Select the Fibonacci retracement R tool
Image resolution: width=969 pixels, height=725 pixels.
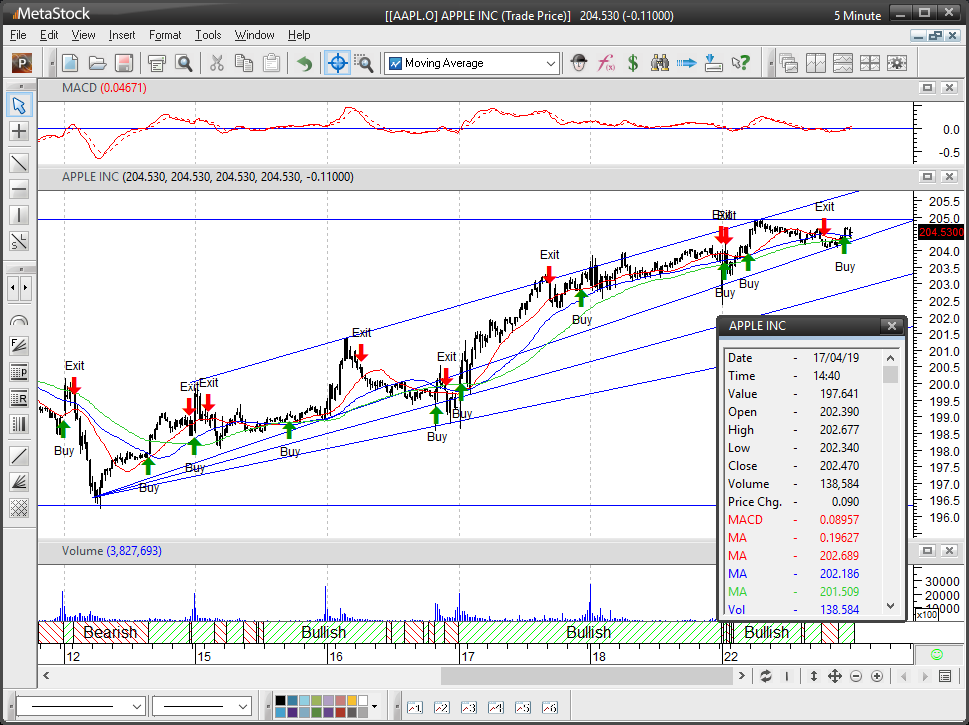[19, 398]
